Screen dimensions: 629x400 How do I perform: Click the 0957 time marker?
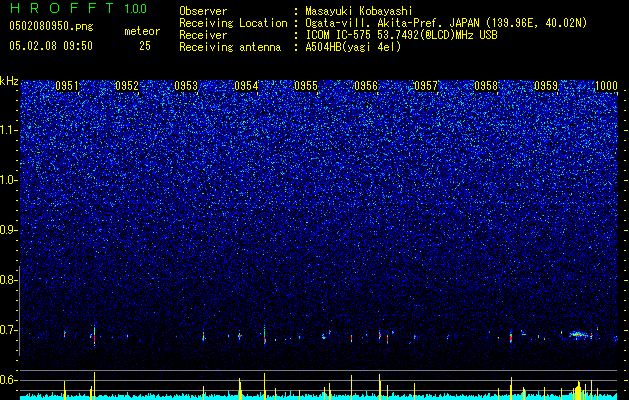click(426, 86)
